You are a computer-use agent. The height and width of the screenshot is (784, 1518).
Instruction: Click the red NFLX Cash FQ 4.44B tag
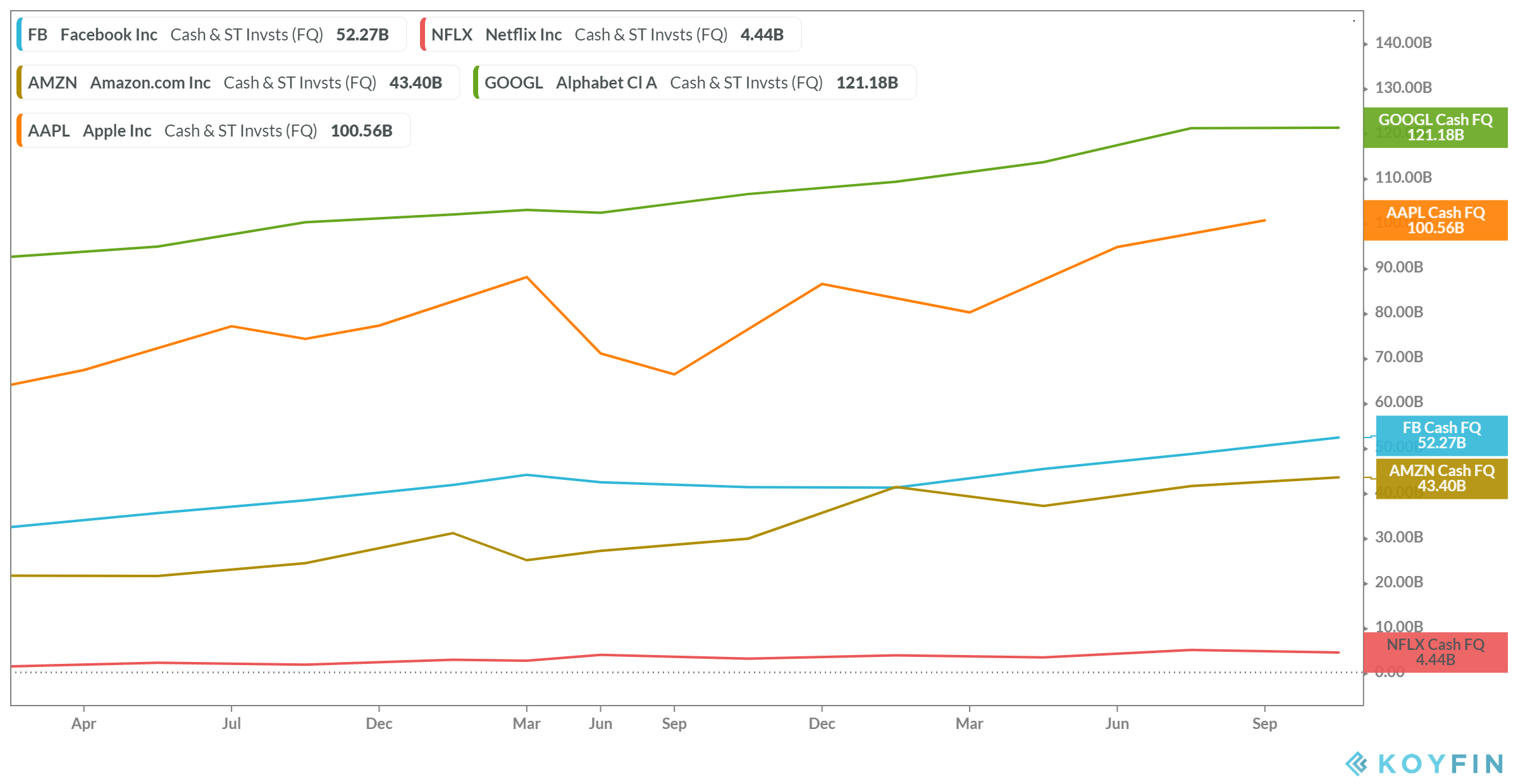point(1435,652)
